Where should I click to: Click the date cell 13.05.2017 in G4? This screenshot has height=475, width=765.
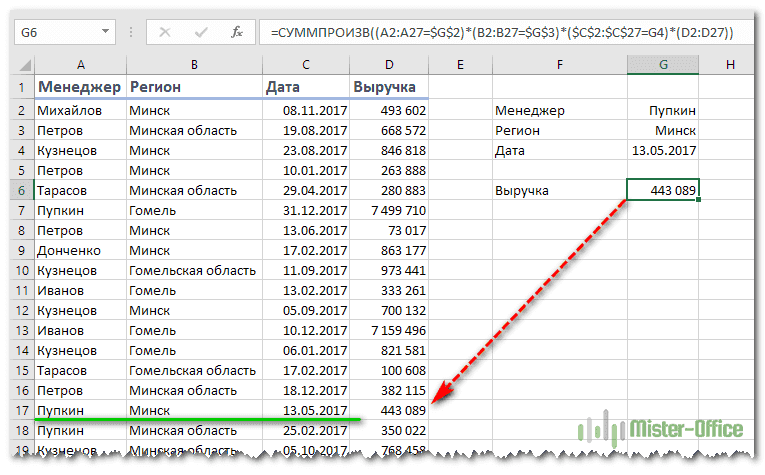point(663,150)
